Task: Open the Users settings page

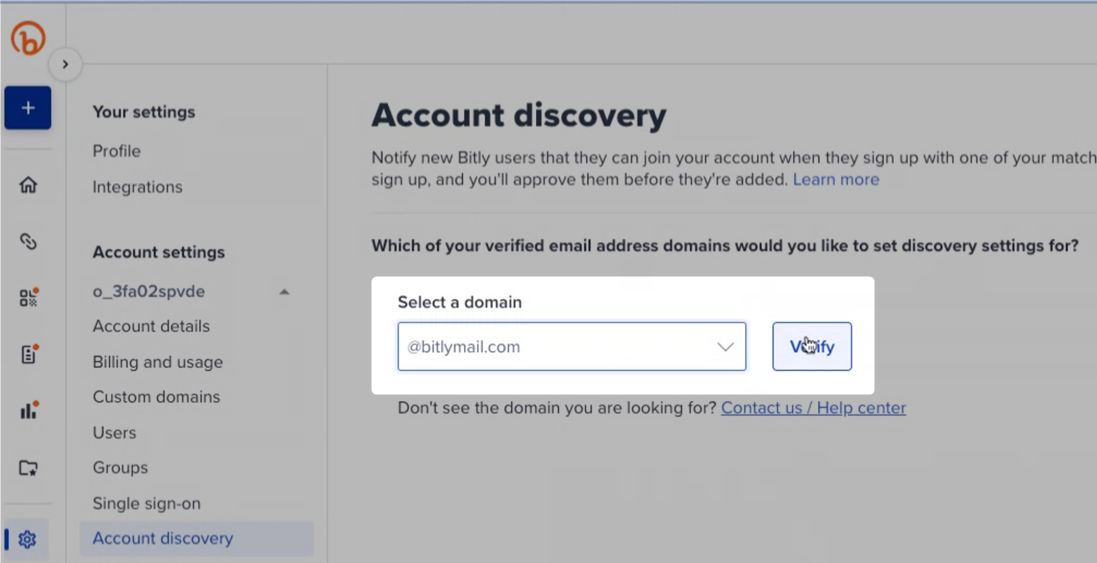Action: coord(115,432)
